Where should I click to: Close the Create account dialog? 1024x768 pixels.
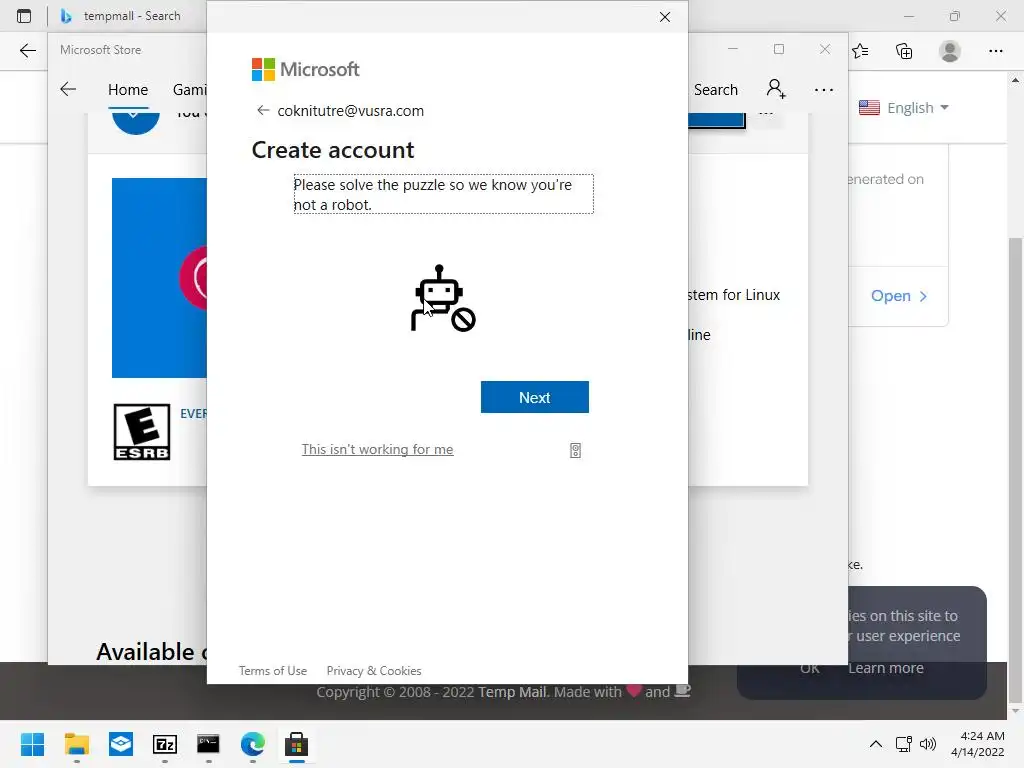665,17
